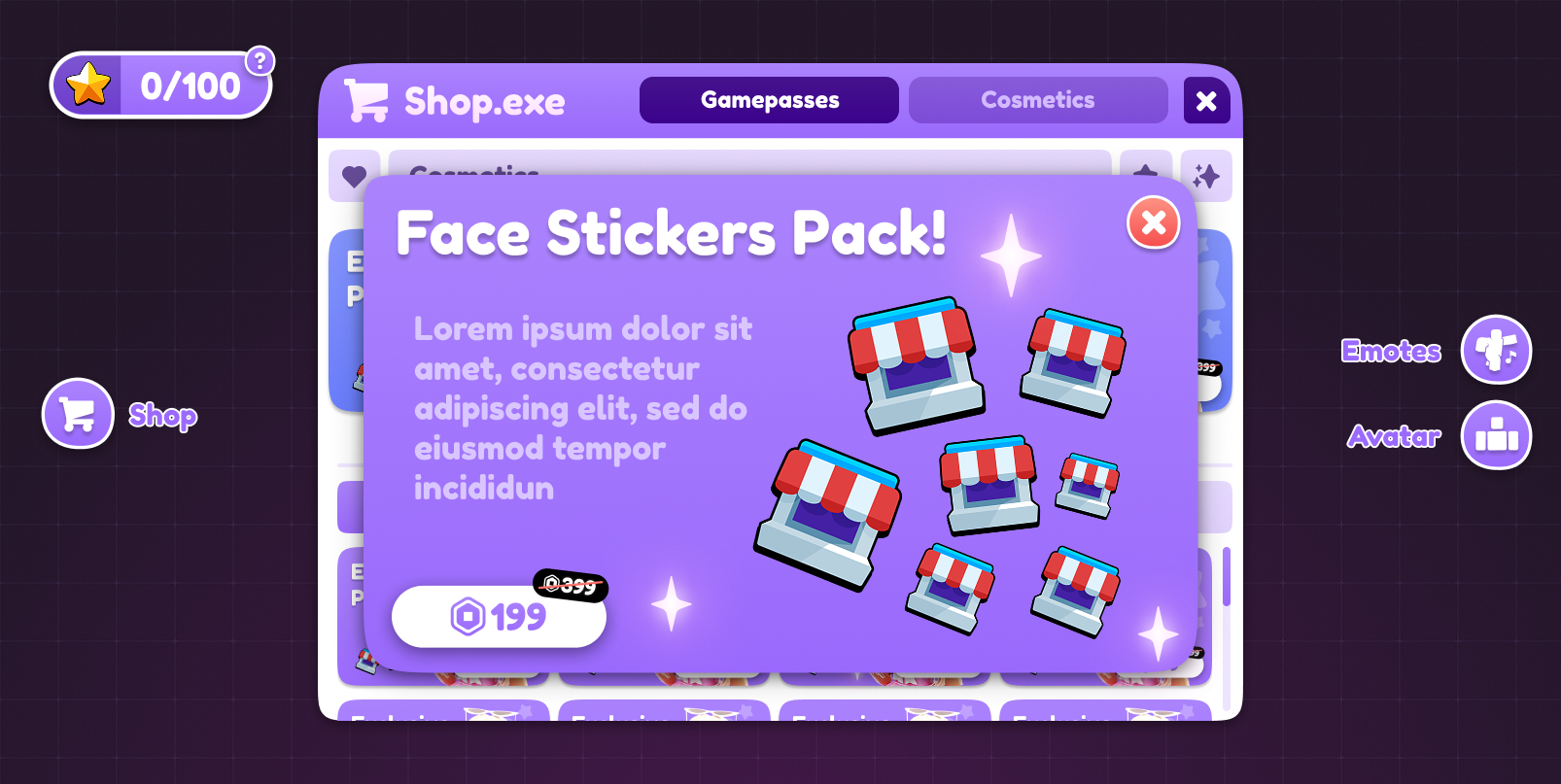Click the Emotes text label
This screenshot has width=1561, height=784.
1391,351
